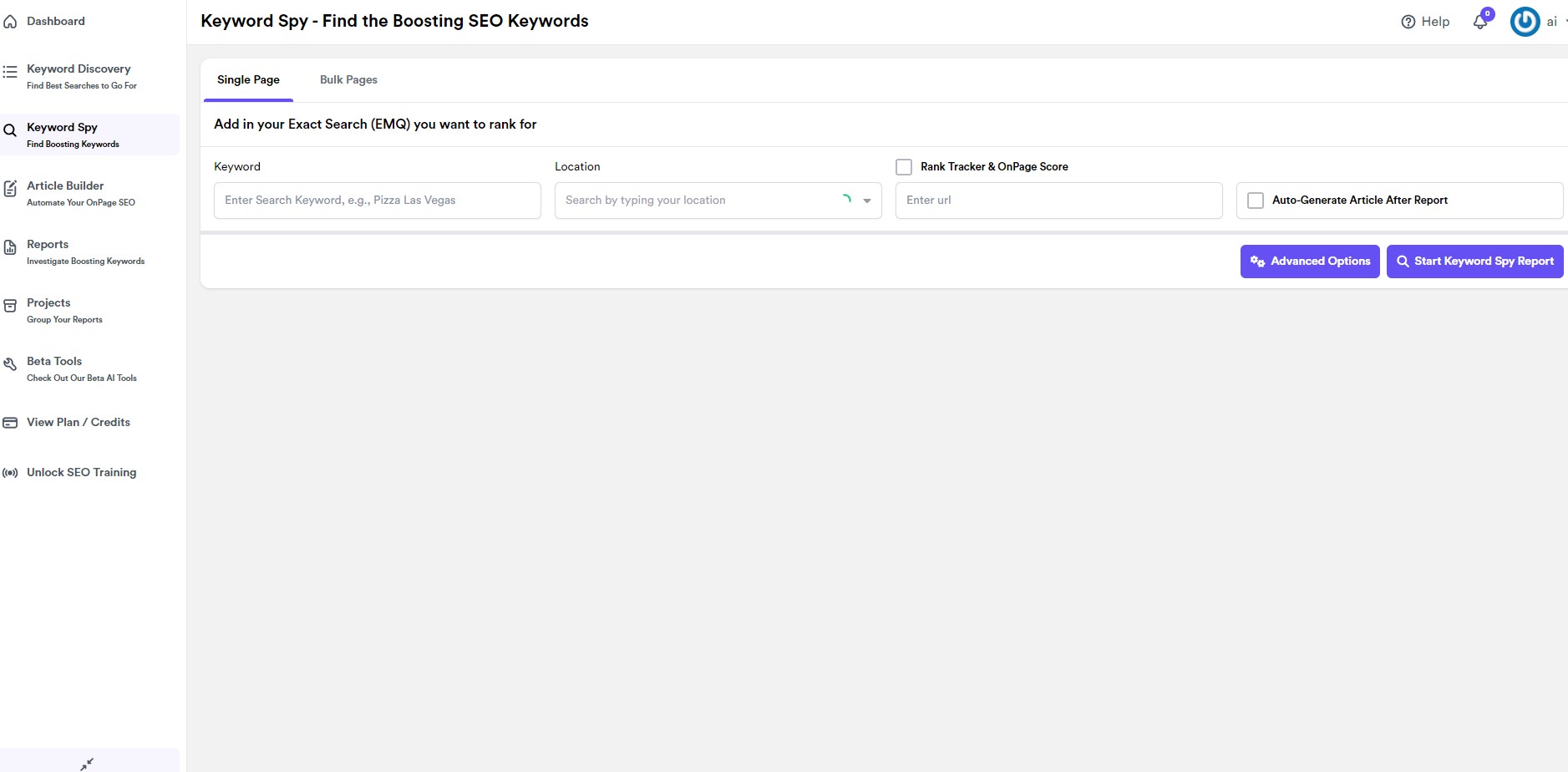Open Article Builder edit icon
The image size is (1568, 772).
[x=10, y=189]
